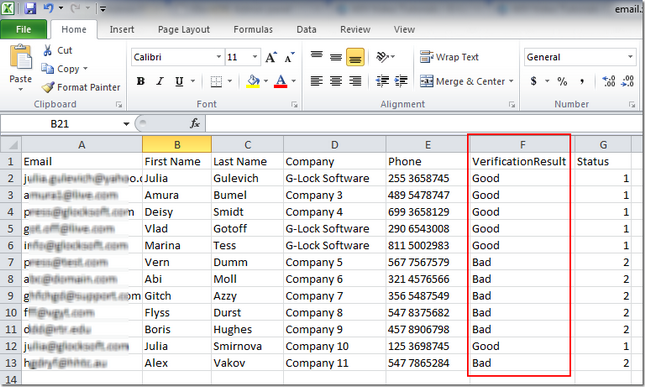
Task: Switch to the Page Layout tab
Action: coord(184,30)
